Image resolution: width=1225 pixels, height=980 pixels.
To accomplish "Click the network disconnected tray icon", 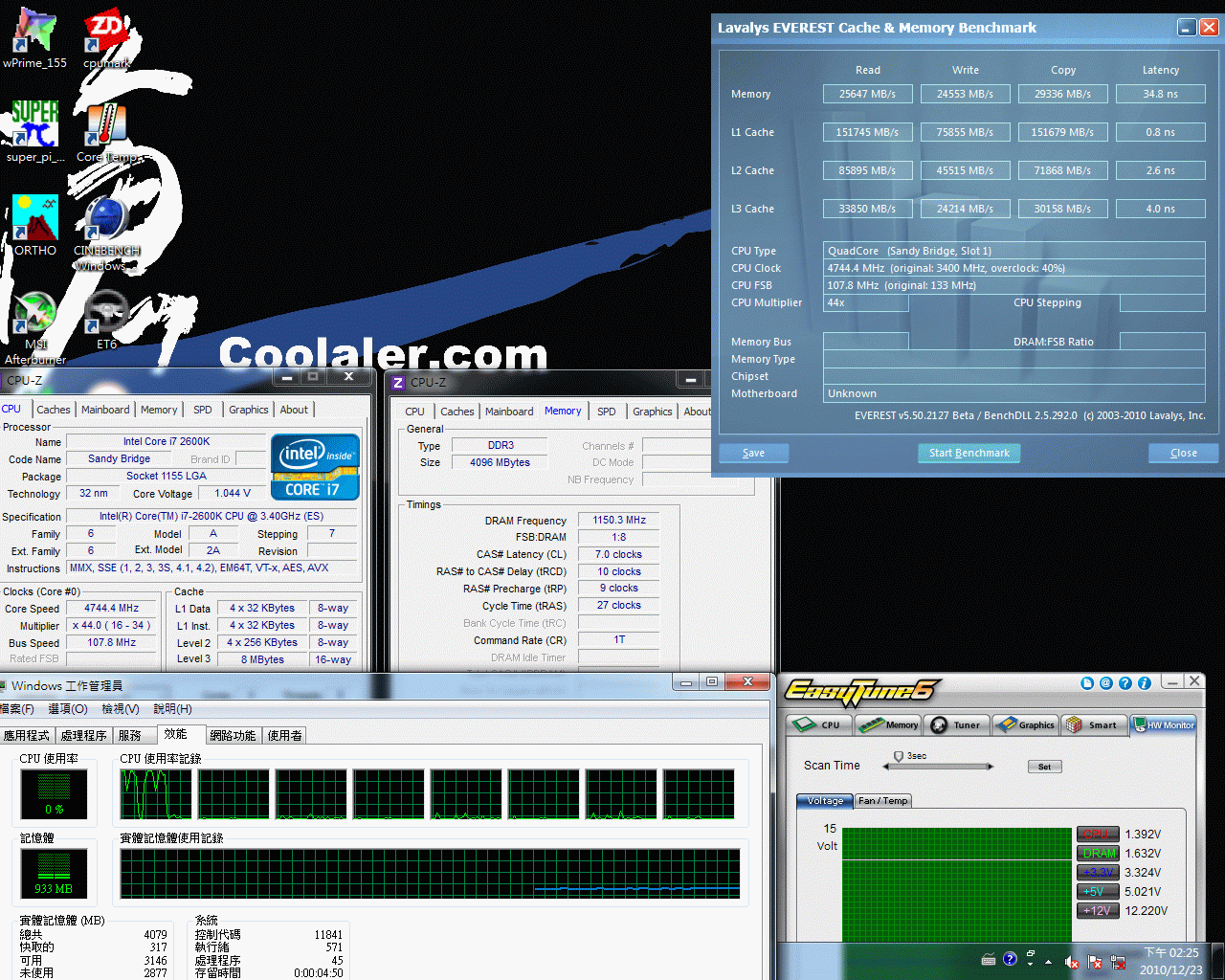I will pyautogui.click(x=1118, y=962).
